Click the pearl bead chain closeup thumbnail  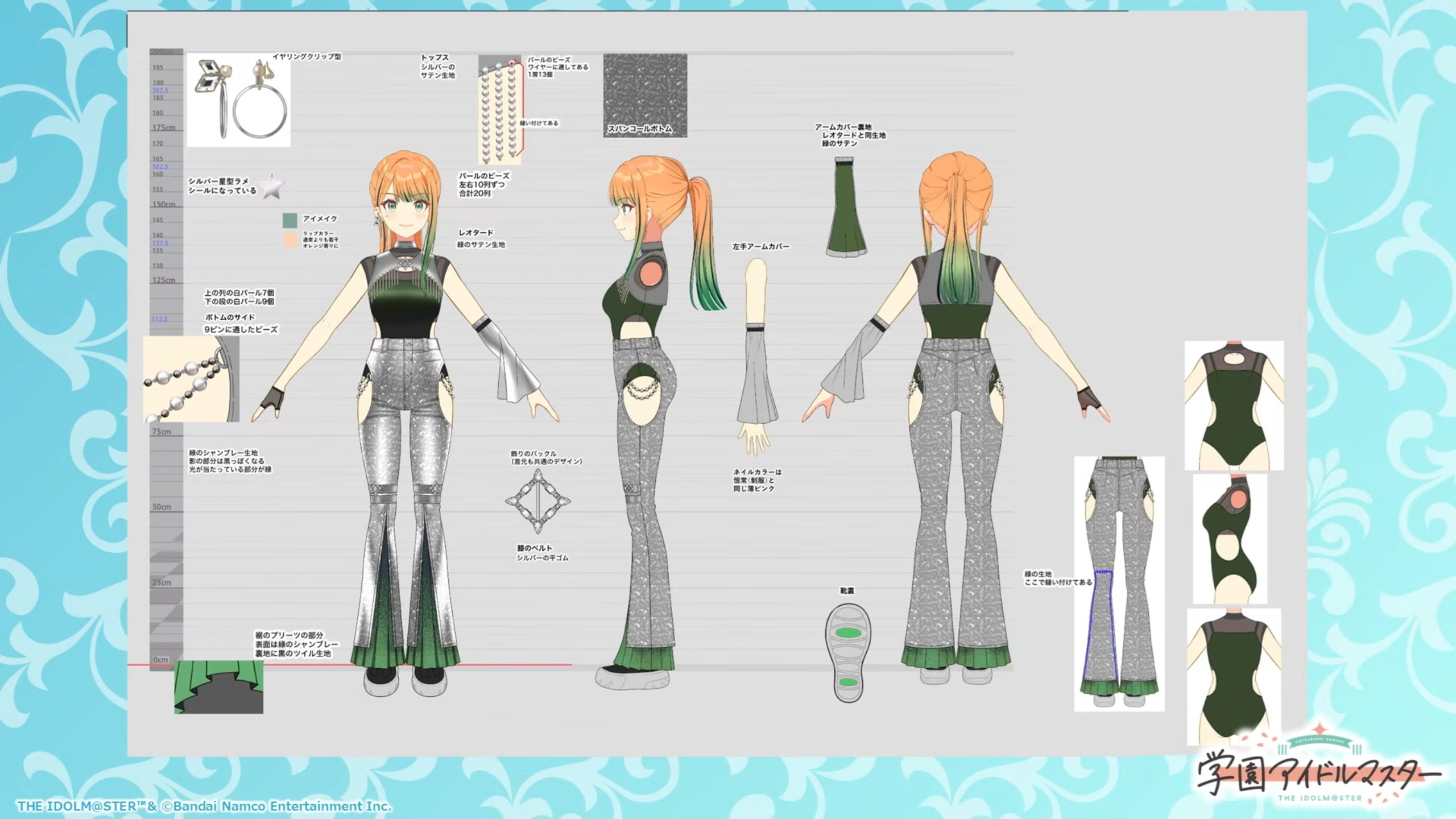click(191, 379)
